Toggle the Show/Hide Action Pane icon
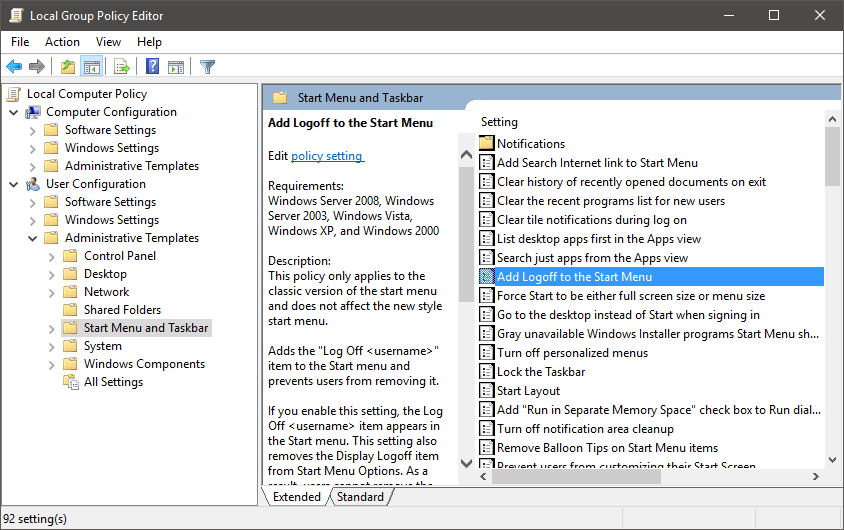Viewport: 844px width, 530px height. (x=176, y=67)
